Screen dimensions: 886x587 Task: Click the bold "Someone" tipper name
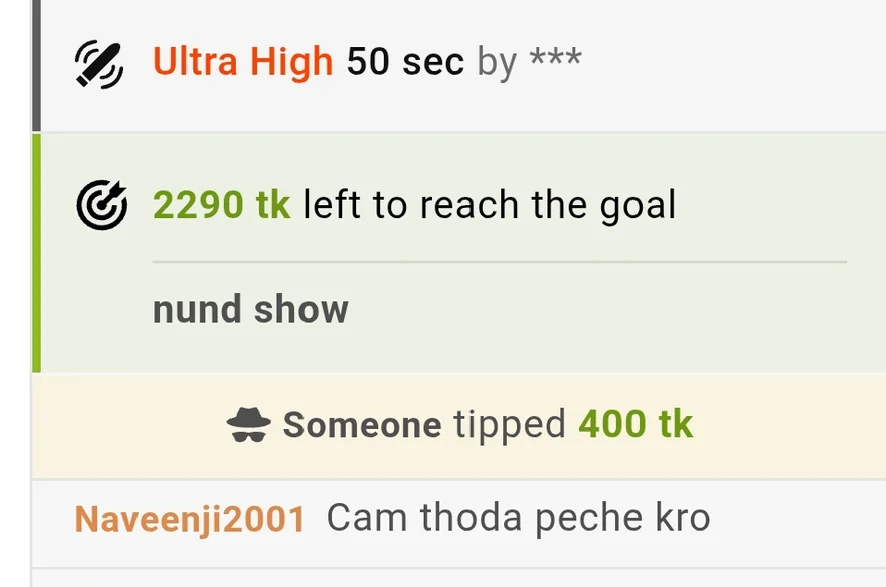tap(361, 426)
